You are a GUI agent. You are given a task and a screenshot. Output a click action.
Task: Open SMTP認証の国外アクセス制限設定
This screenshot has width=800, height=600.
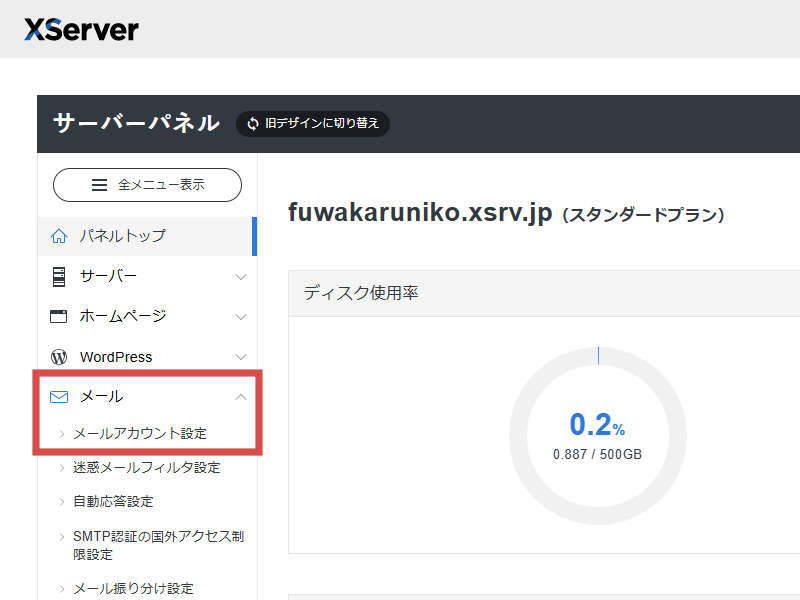coord(159,545)
